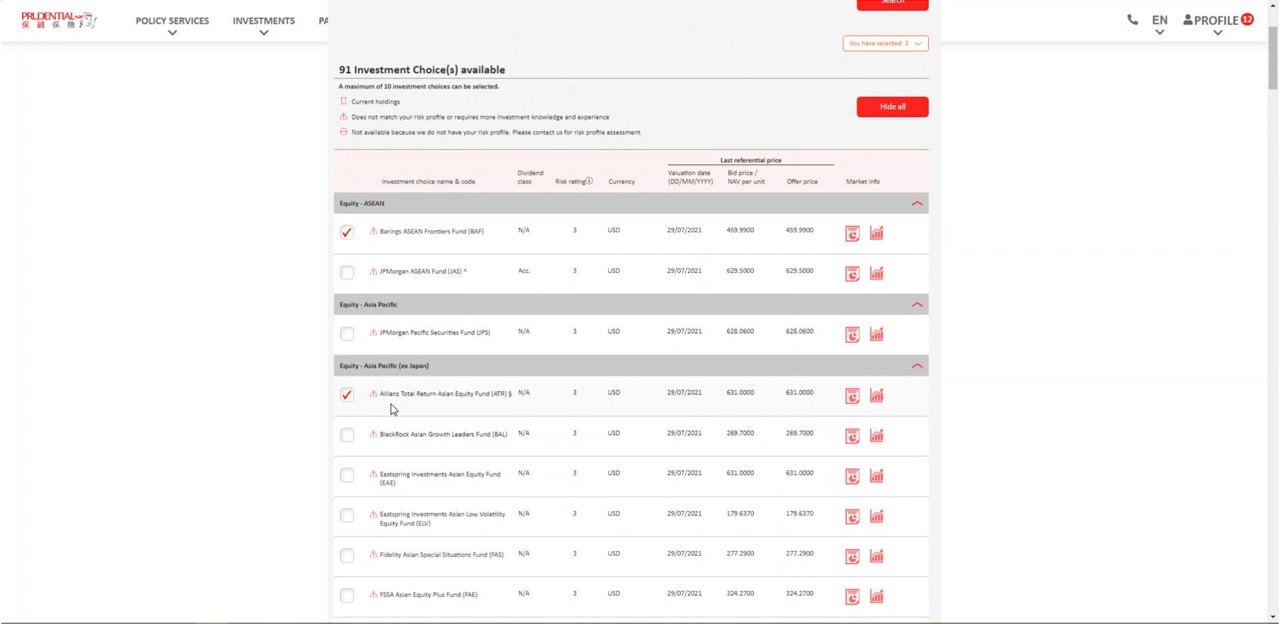Open chart icon for FSSA Asian Equity Plus

(x=876, y=596)
